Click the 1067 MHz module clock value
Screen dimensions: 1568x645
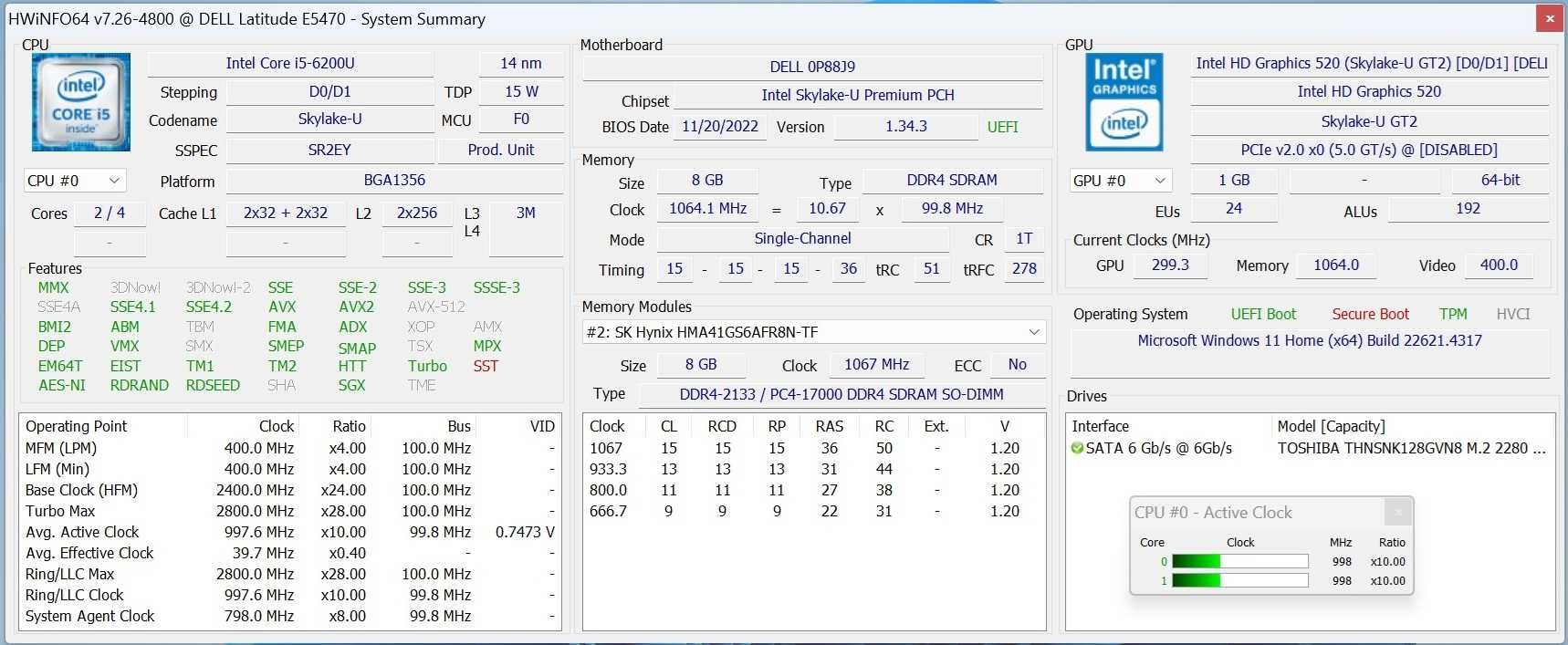pos(876,365)
